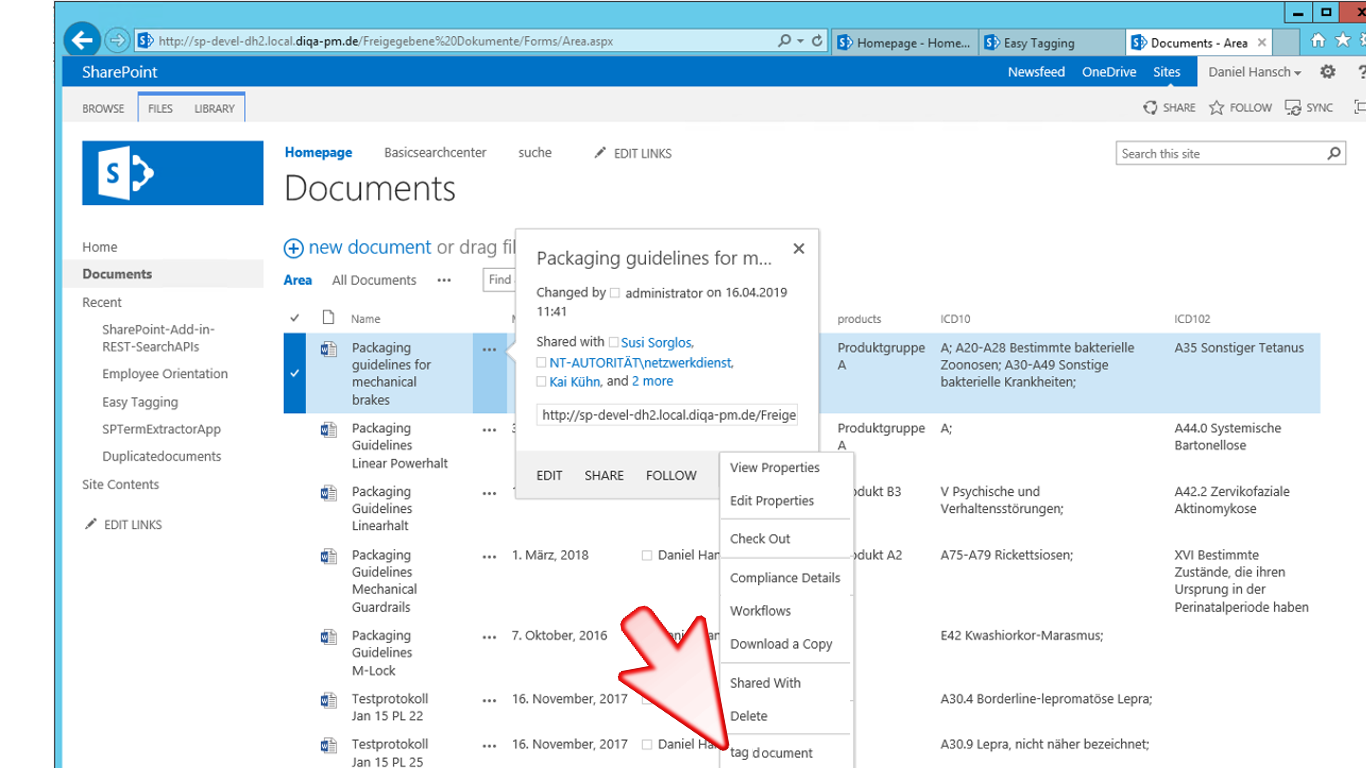Image resolution: width=1366 pixels, height=768 pixels.
Task: Open Employee Orientation recent link
Action: coord(165,374)
